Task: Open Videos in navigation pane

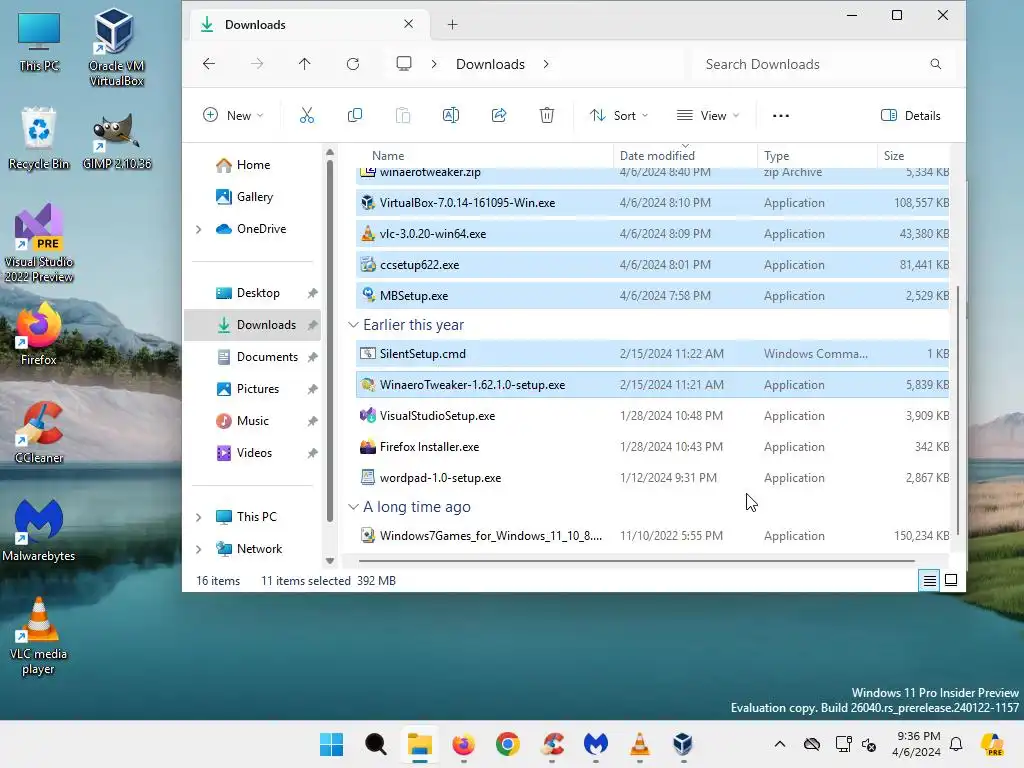Action: 254,453
